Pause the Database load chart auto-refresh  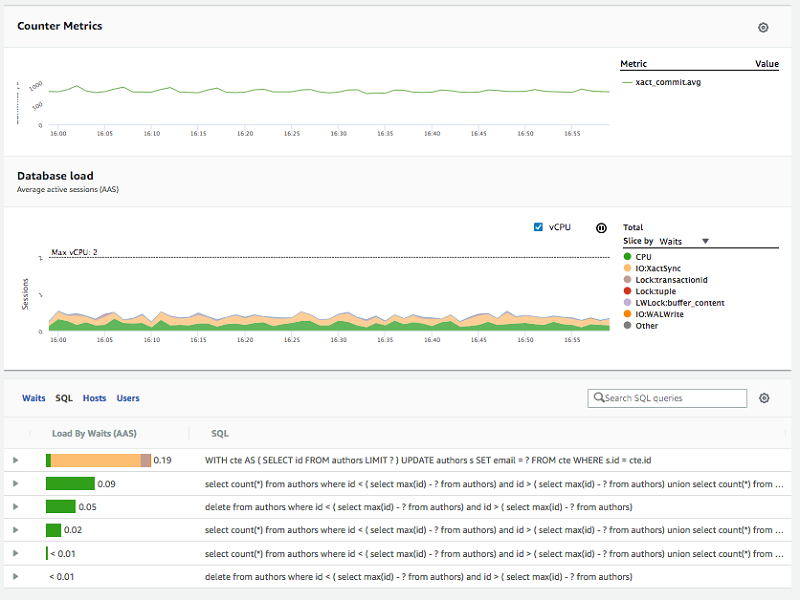coord(601,228)
